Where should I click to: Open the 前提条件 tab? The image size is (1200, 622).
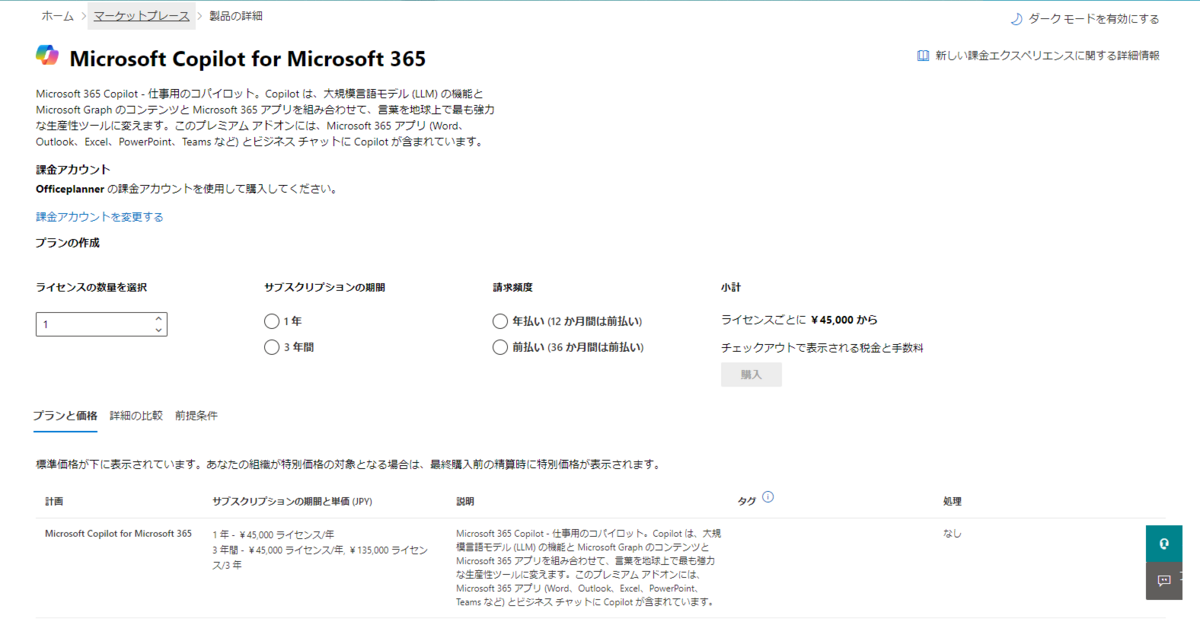tap(196, 415)
